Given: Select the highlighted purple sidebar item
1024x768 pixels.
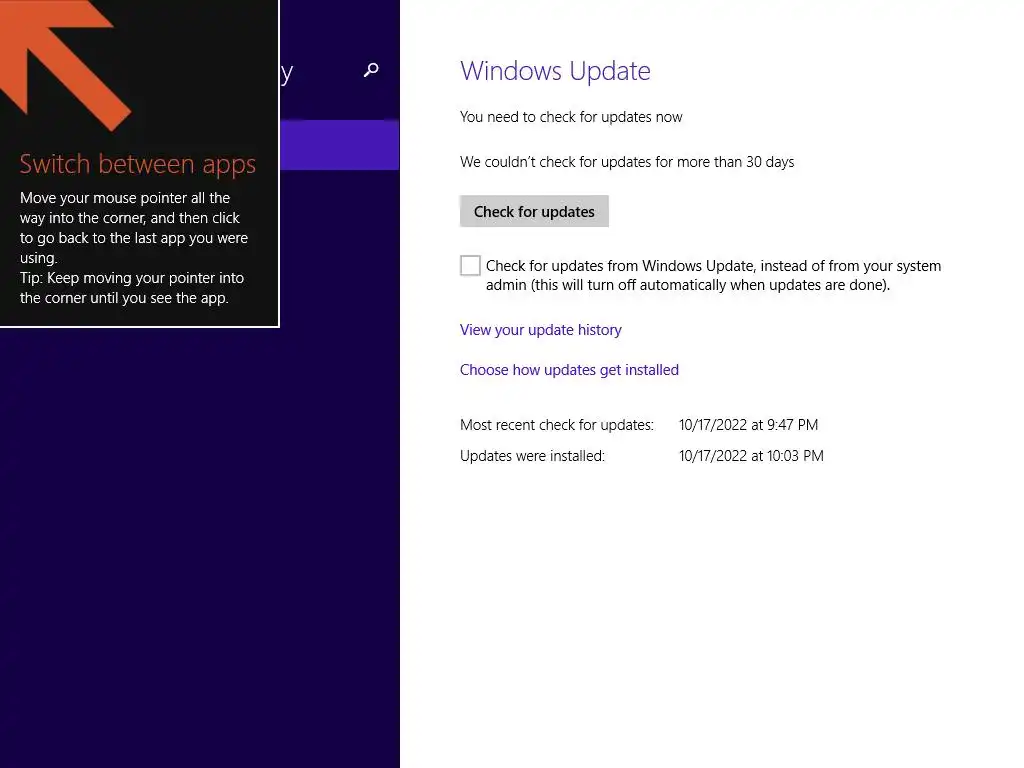Looking at the screenshot, I should point(340,145).
